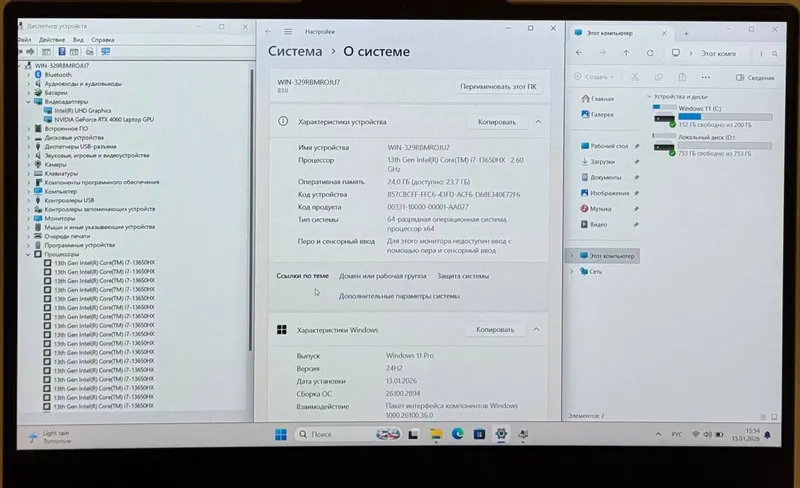The width and height of the screenshot is (800, 488).
Task: Copy device specifications with Копировать
Action: (x=496, y=122)
